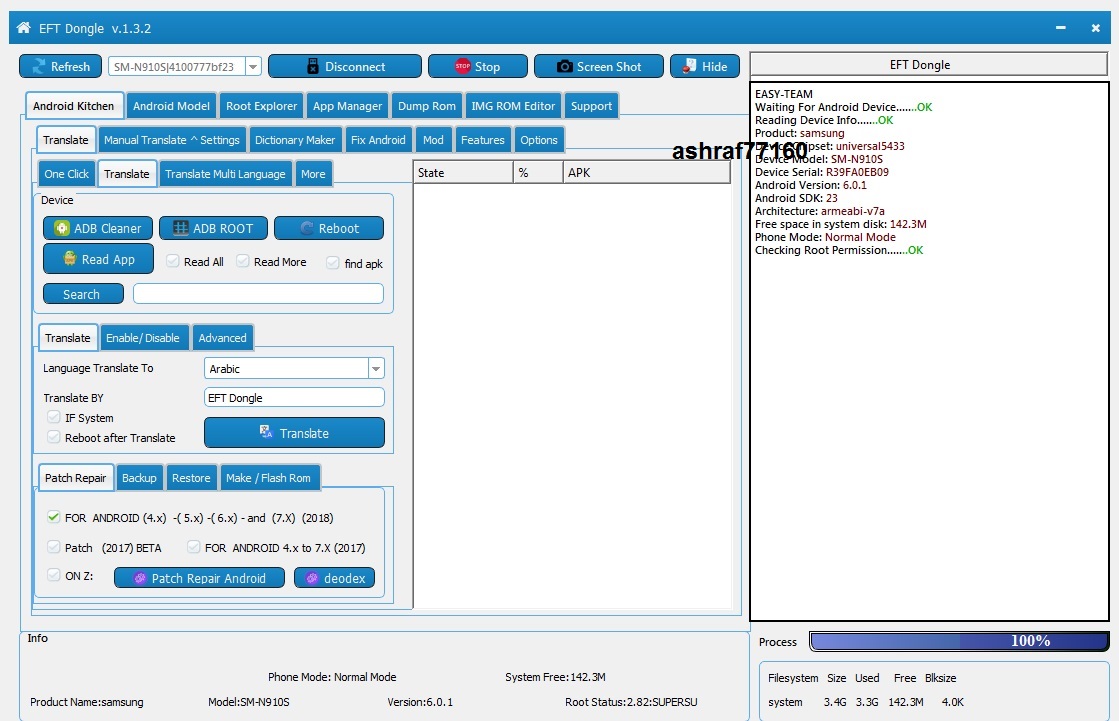The height and width of the screenshot is (721, 1119).
Task: Enable Reboot after Translate checkbox
Action: 54,437
